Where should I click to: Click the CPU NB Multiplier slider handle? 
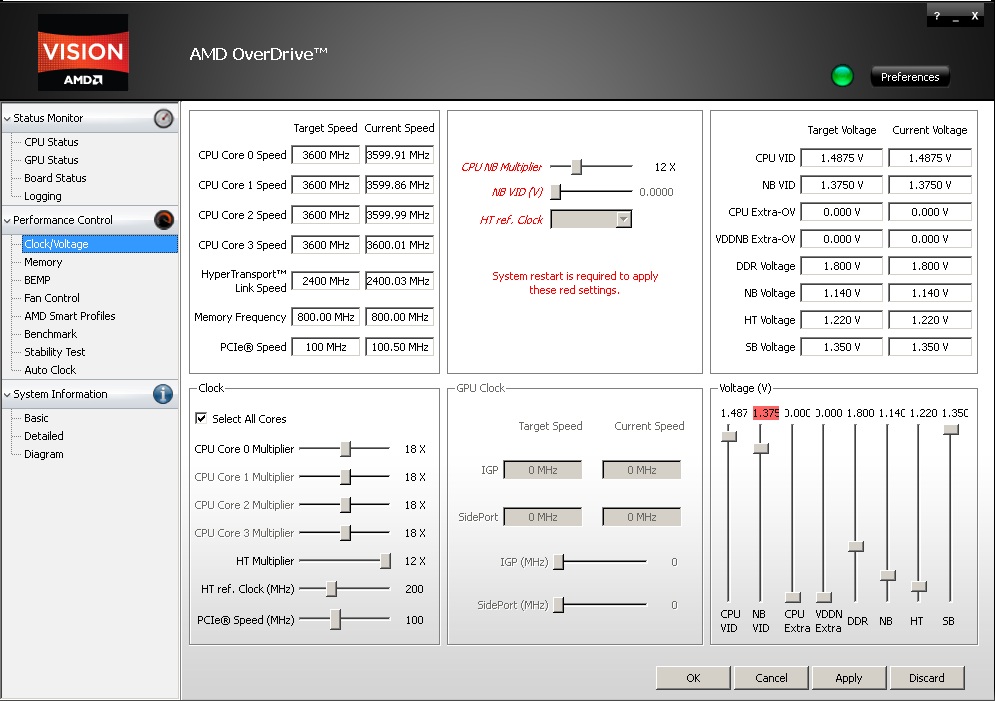click(x=576, y=167)
